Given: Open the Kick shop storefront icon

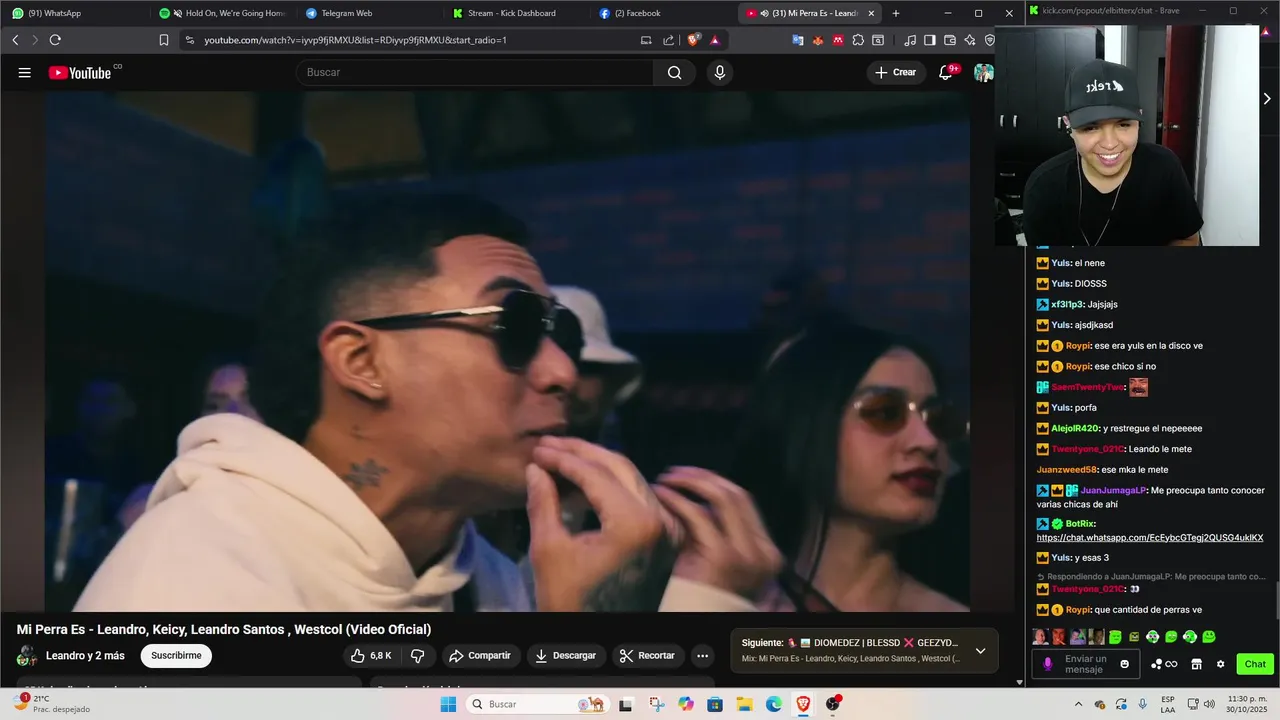Looking at the screenshot, I should 1196,664.
